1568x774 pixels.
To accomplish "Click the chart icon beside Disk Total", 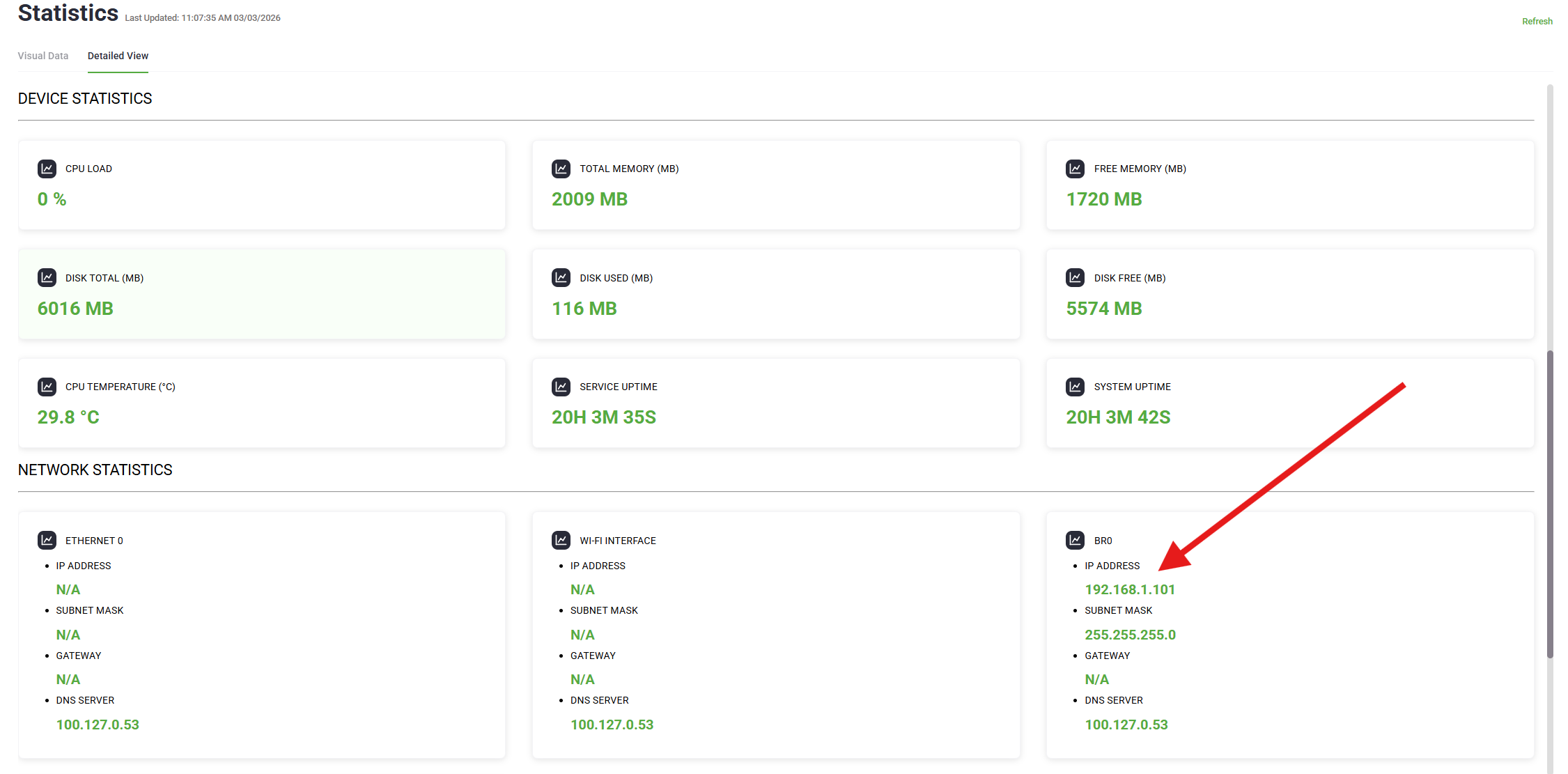I will click(47, 278).
